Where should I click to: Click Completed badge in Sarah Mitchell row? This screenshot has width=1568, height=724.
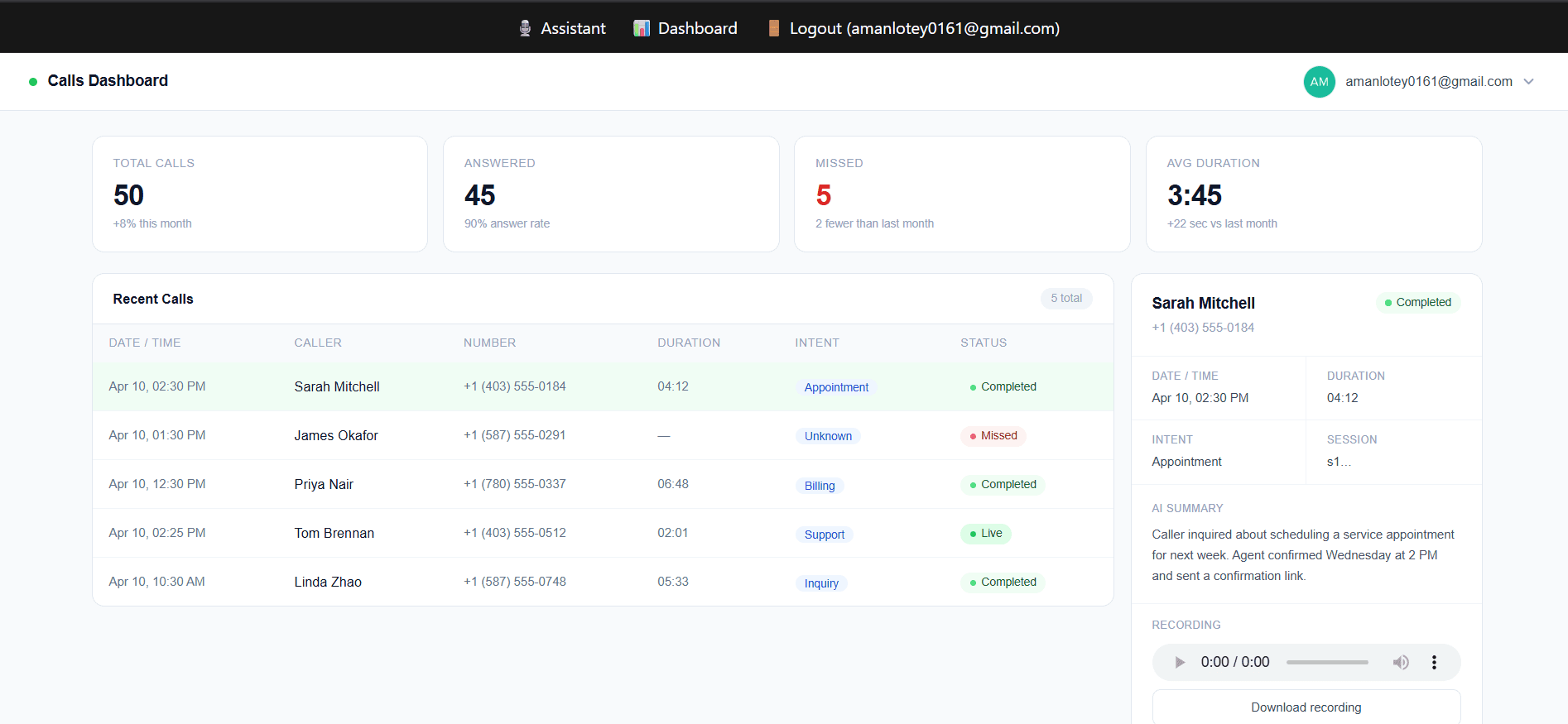(x=1003, y=386)
